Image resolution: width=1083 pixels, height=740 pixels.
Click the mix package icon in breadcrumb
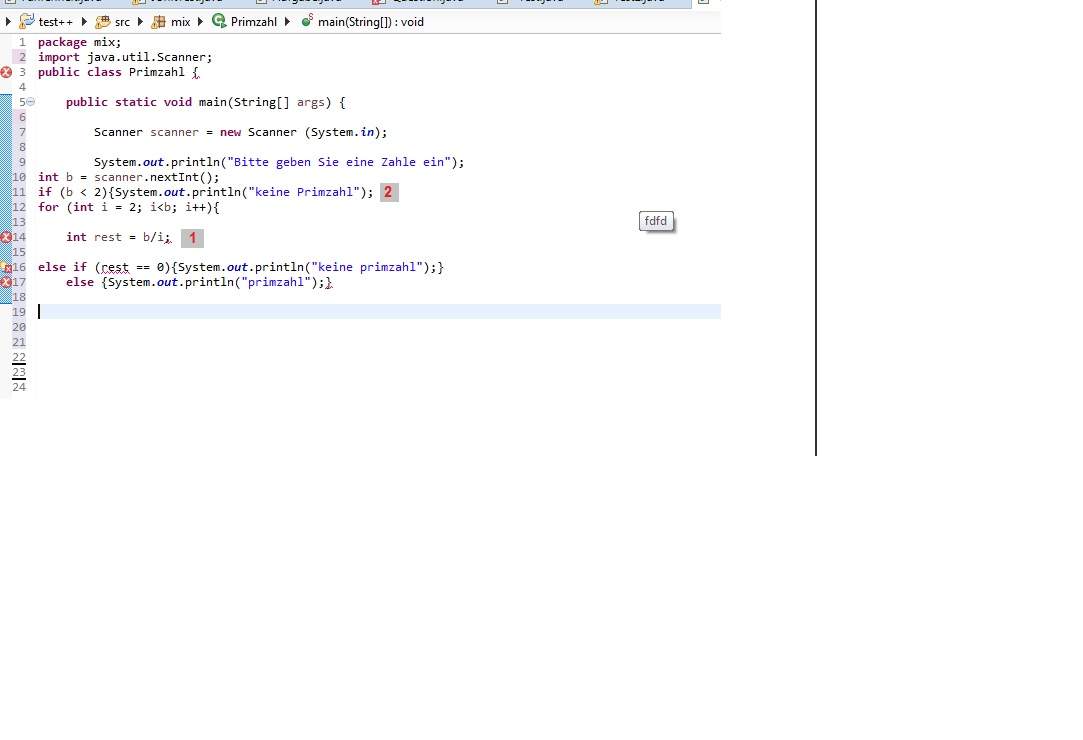tap(159, 21)
